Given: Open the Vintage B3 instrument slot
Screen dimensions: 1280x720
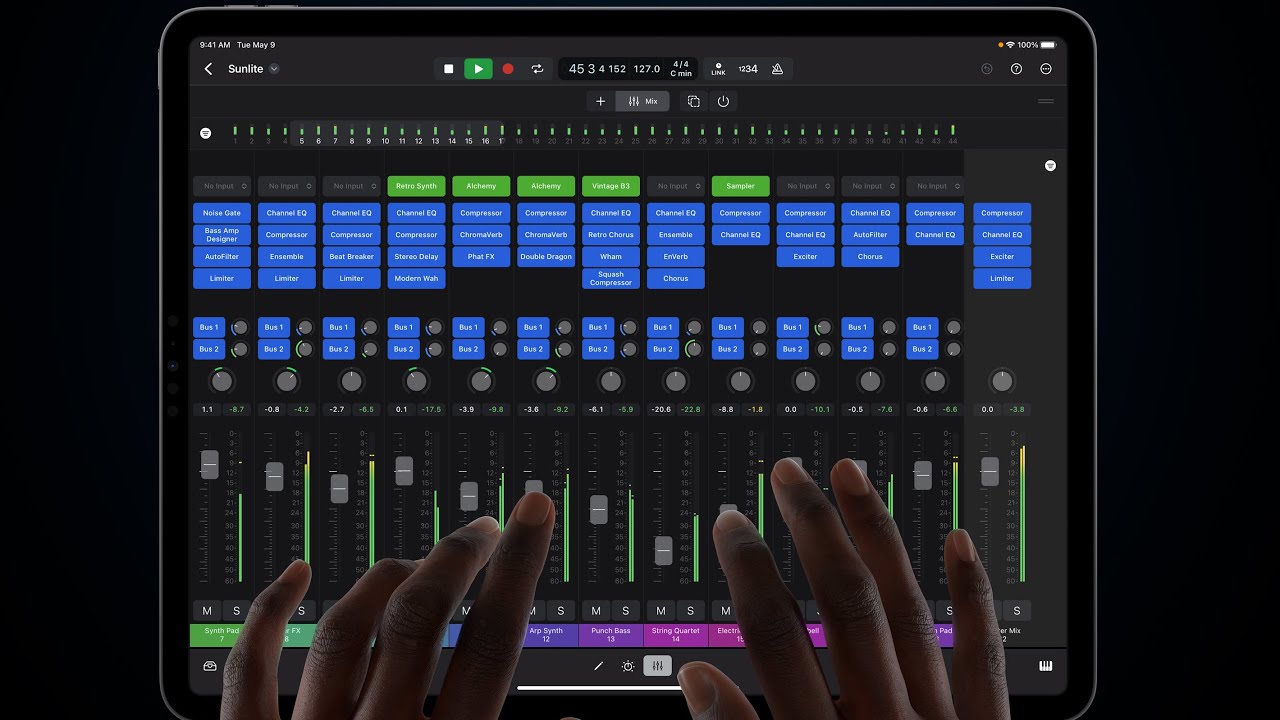Looking at the screenshot, I should click(611, 186).
